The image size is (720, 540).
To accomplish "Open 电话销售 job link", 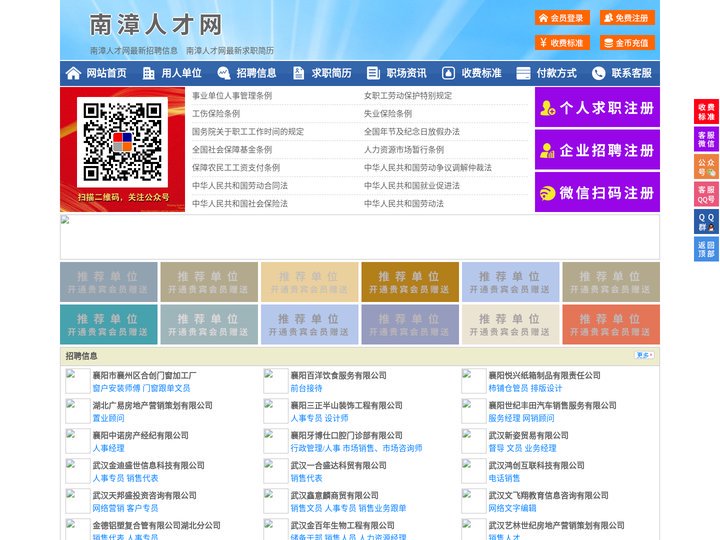I will coord(504,478).
